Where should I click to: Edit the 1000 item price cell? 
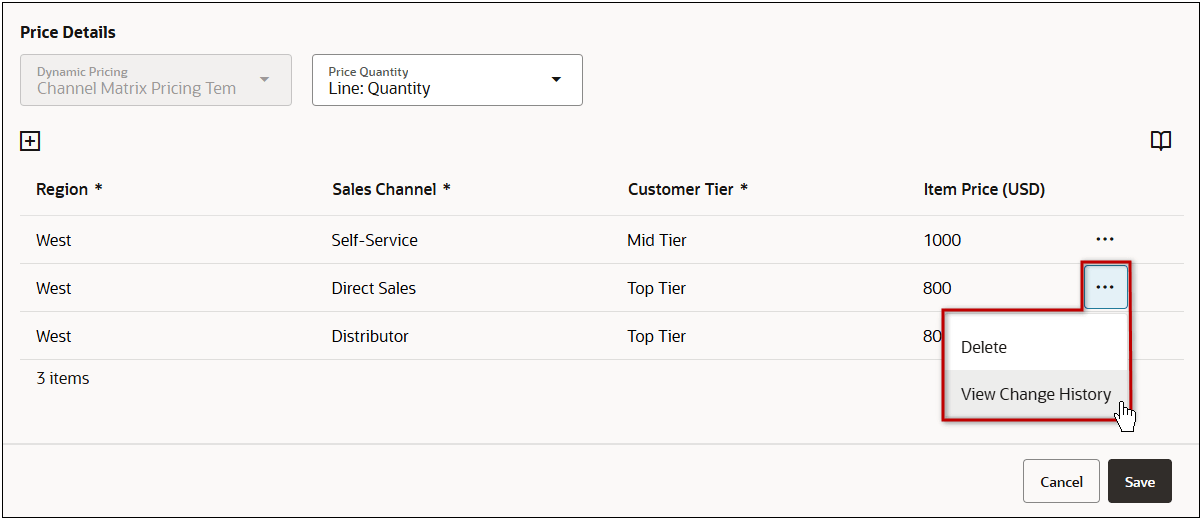[942, 240]
